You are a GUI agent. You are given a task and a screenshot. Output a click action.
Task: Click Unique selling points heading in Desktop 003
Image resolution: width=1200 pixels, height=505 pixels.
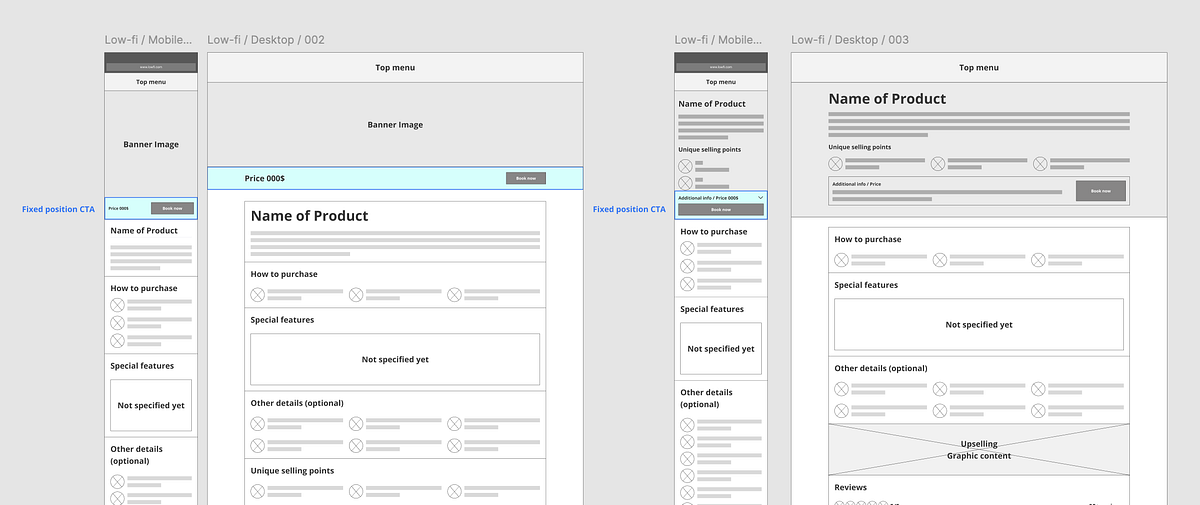click(x=860, y=147)
